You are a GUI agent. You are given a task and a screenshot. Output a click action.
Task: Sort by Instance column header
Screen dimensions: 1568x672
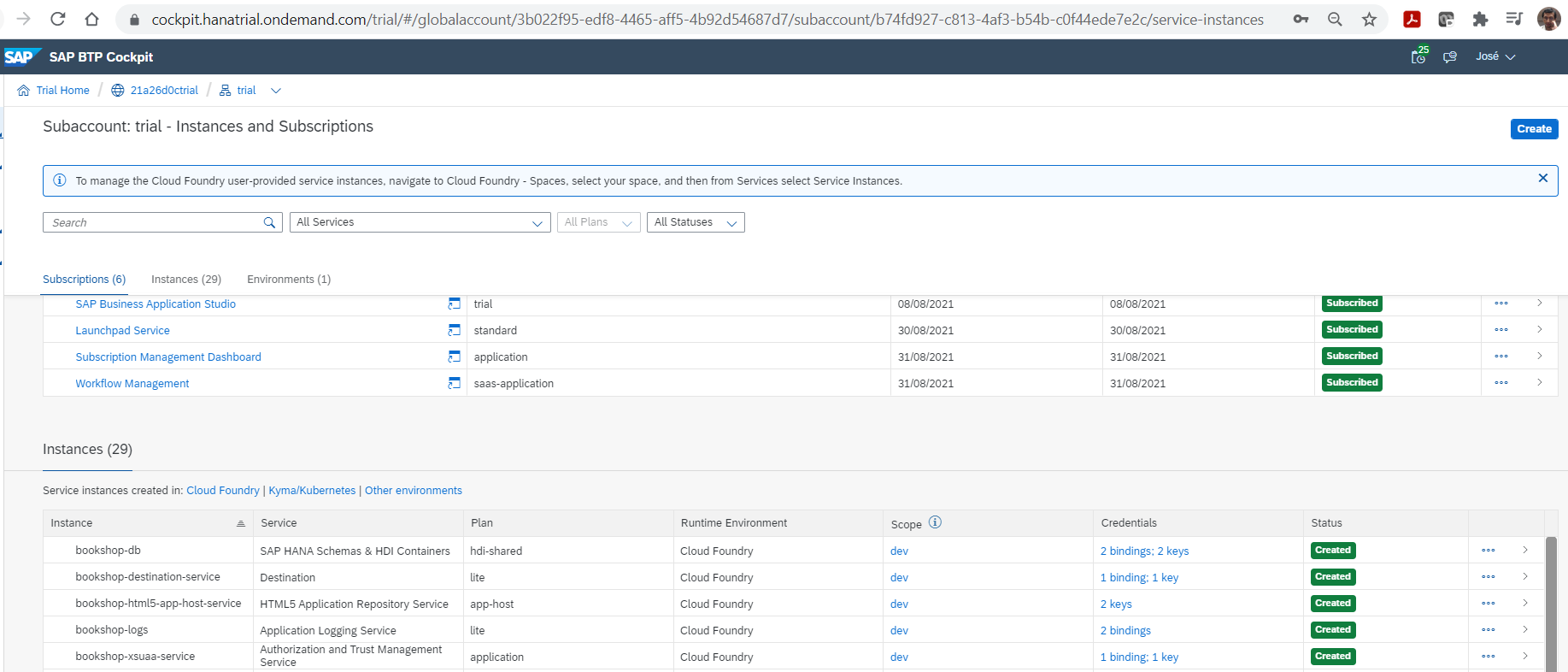148,523
